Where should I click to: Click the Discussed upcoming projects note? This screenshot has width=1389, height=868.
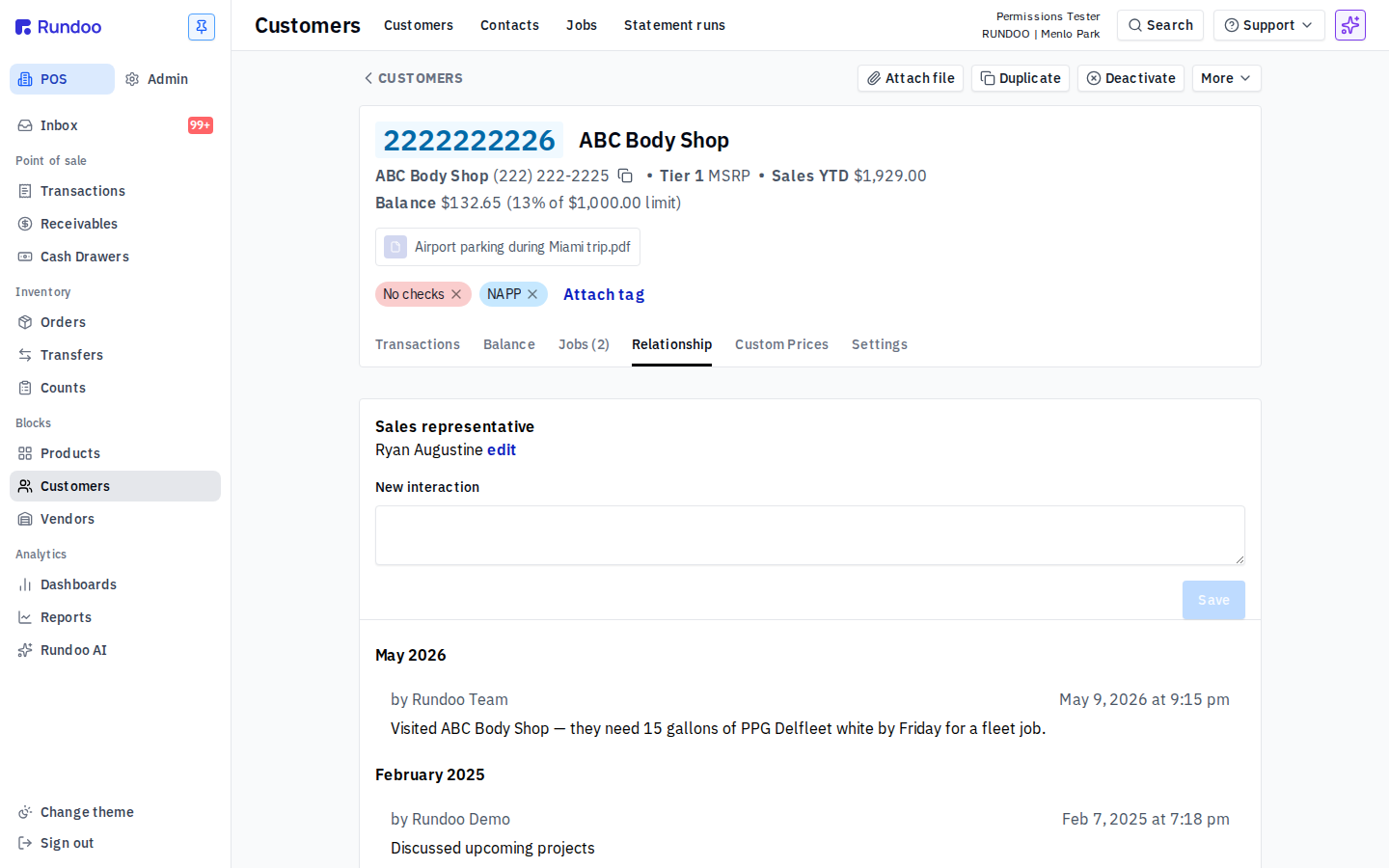tap(493, 848)
